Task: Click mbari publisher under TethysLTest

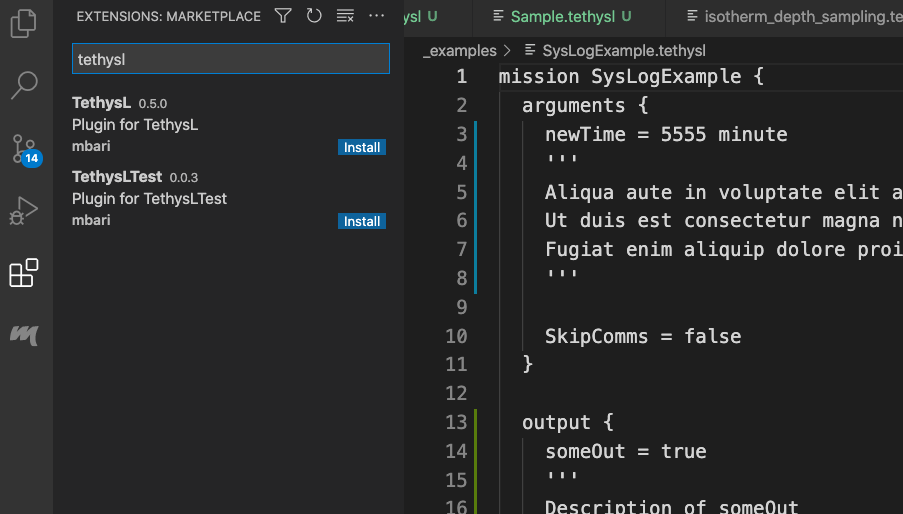Action: (x=91, y=220)
